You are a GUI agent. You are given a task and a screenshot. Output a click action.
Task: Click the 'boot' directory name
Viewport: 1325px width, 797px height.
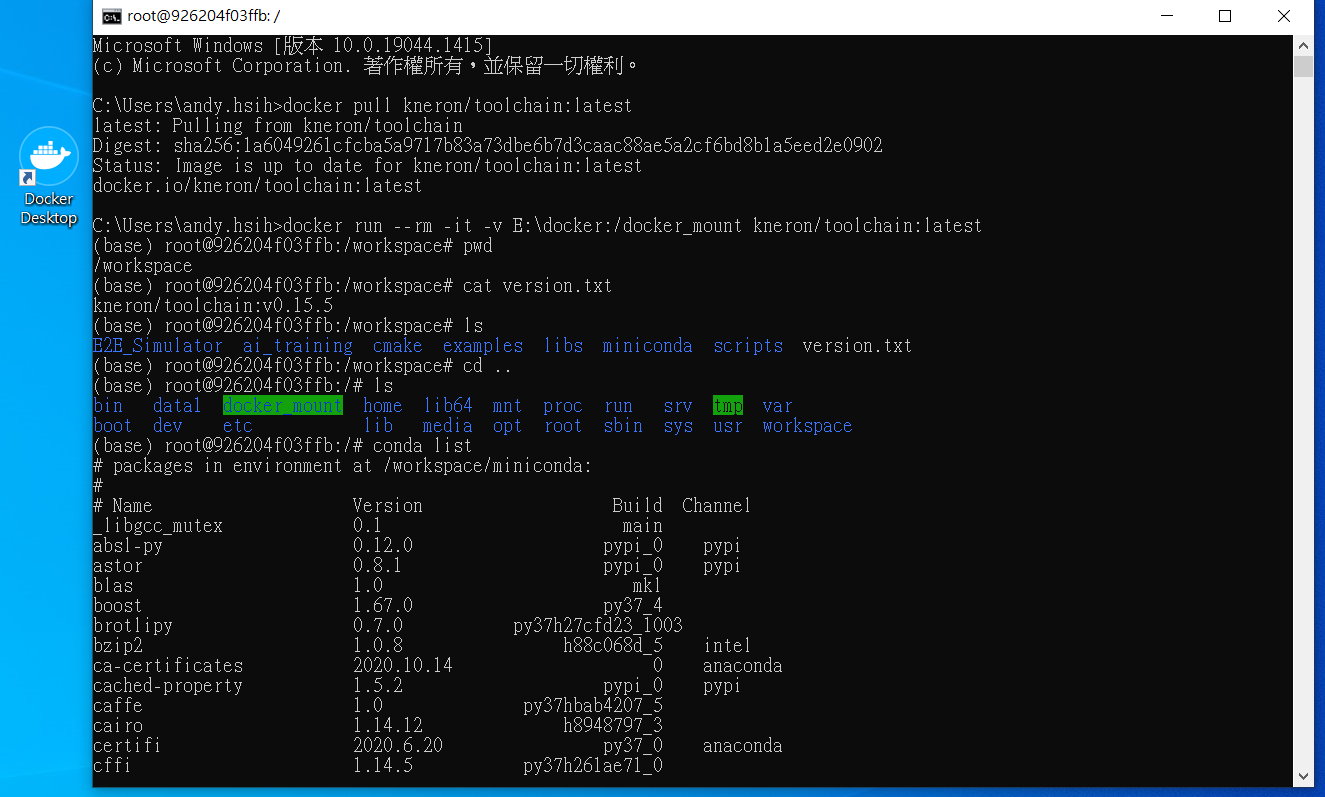(x=113, y=425)
